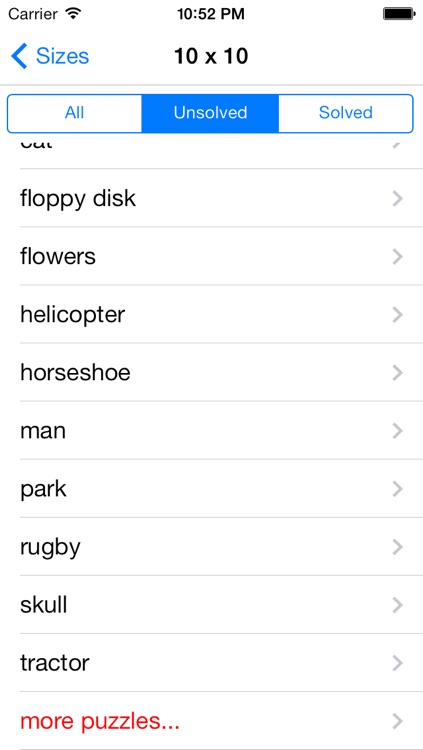Tap the chevron on the skull row
The height and width of the screenshot is (750, 423).
point(397,605)
